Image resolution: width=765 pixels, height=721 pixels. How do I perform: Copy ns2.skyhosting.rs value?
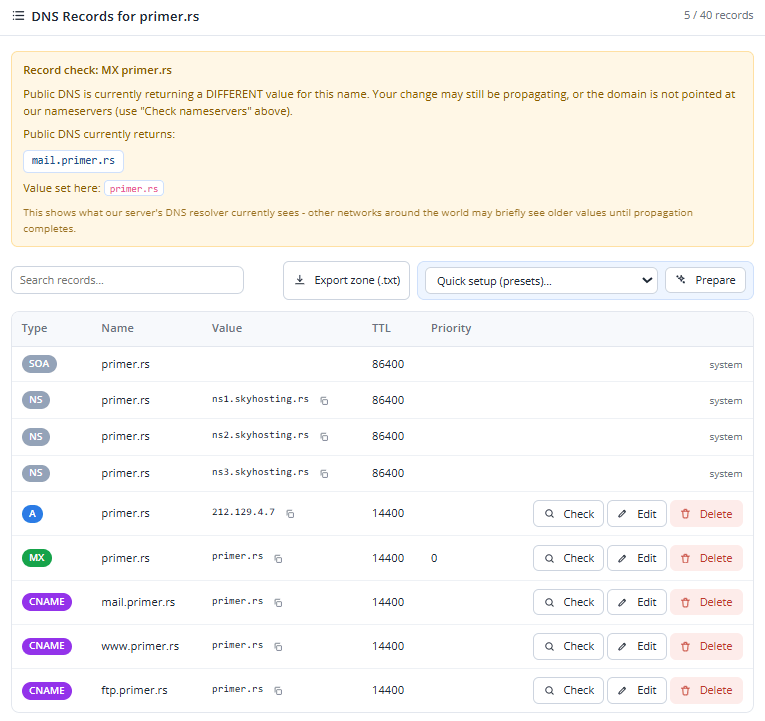pos(324,437)
